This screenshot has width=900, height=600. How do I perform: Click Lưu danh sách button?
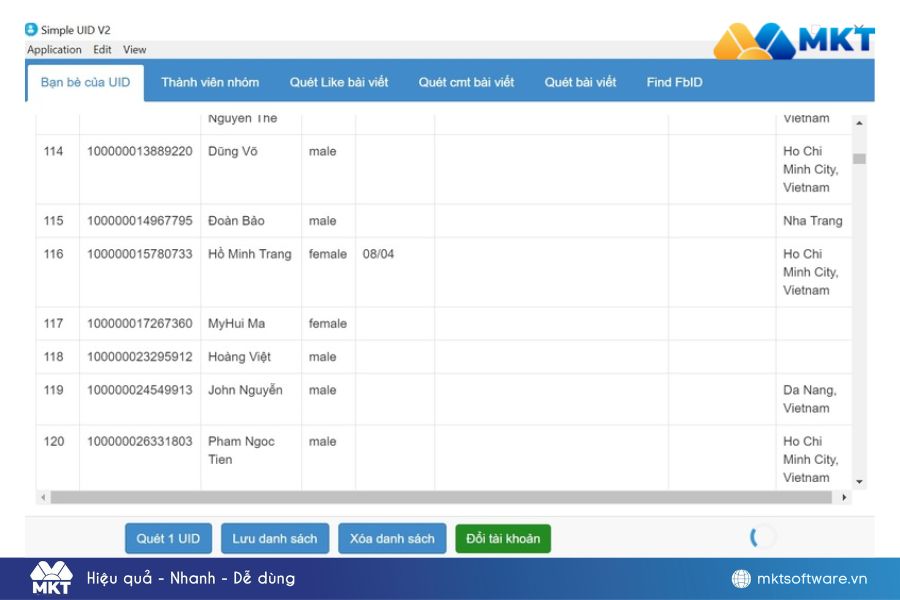pos(274,539)
